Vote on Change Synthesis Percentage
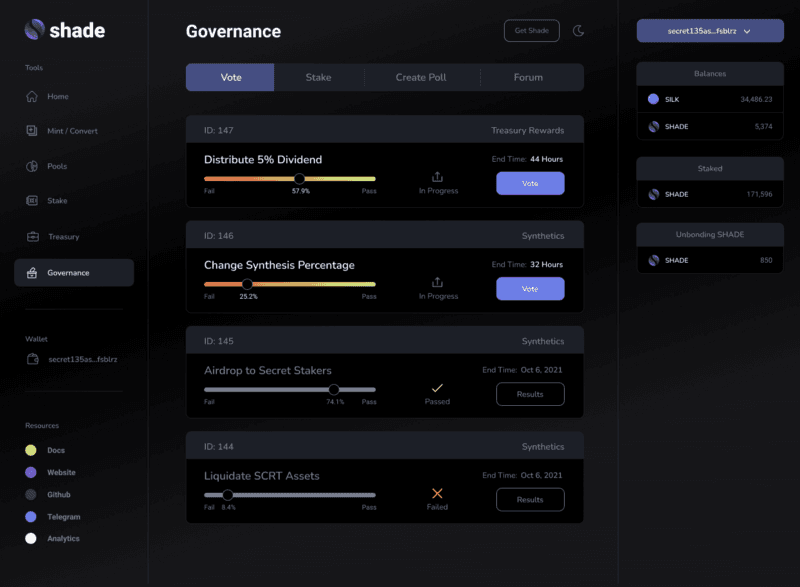This screenshot has height=587, width=800. coord(530,289)
